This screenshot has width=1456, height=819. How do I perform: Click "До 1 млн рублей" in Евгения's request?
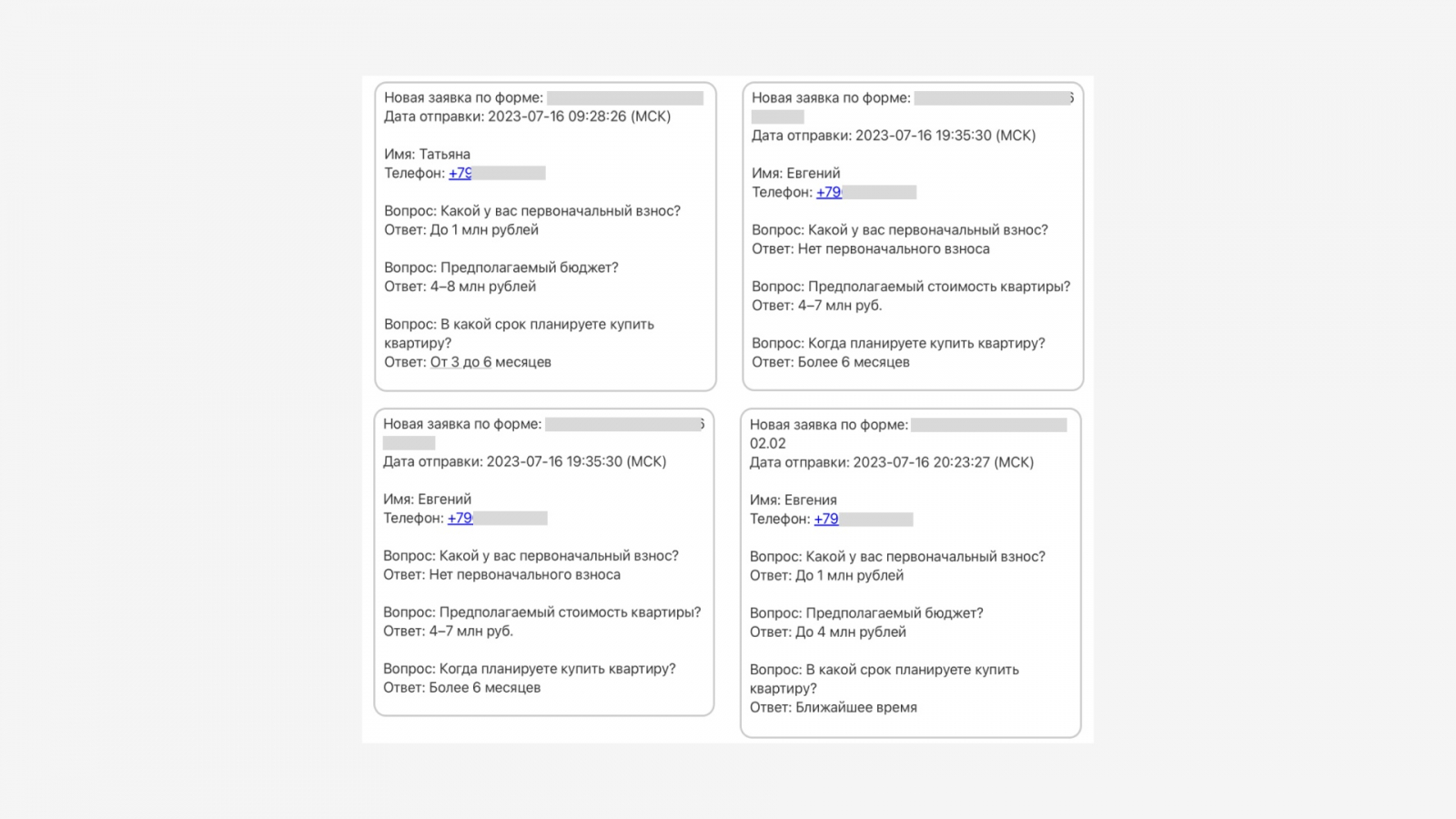coord(849,575)
